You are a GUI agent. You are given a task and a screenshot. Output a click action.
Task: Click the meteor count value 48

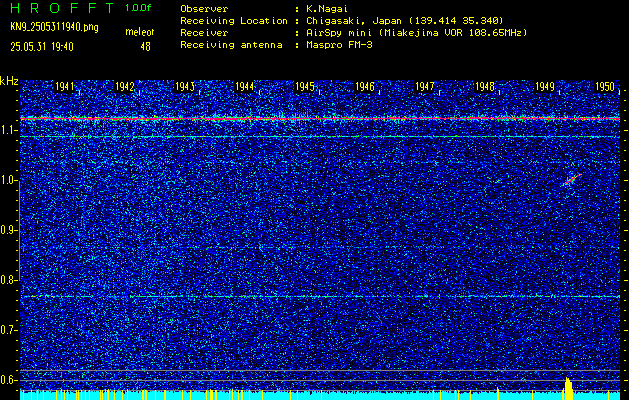(x=145, y=47)
